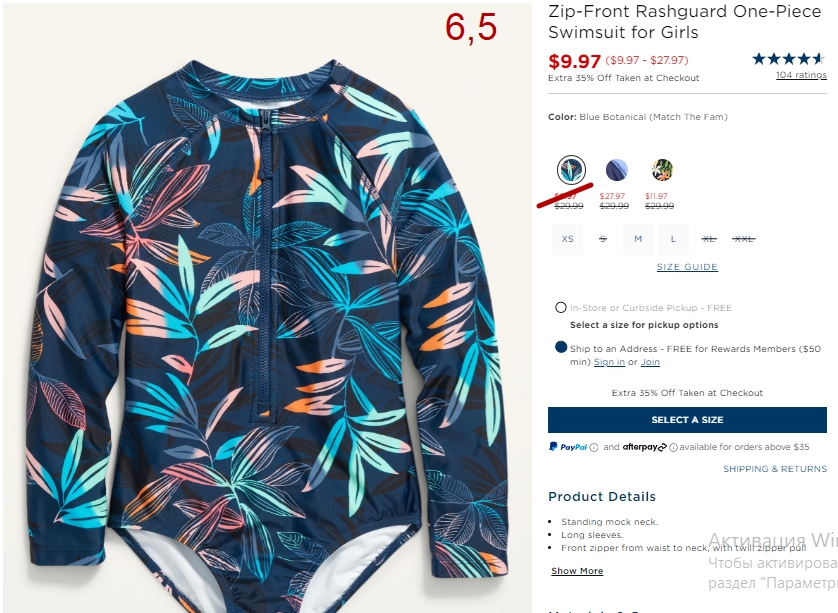Image resolution: width=838 pixels, height=613 pixels.
Task: Click the PayPal logo
Action: (x=568, y=447)
